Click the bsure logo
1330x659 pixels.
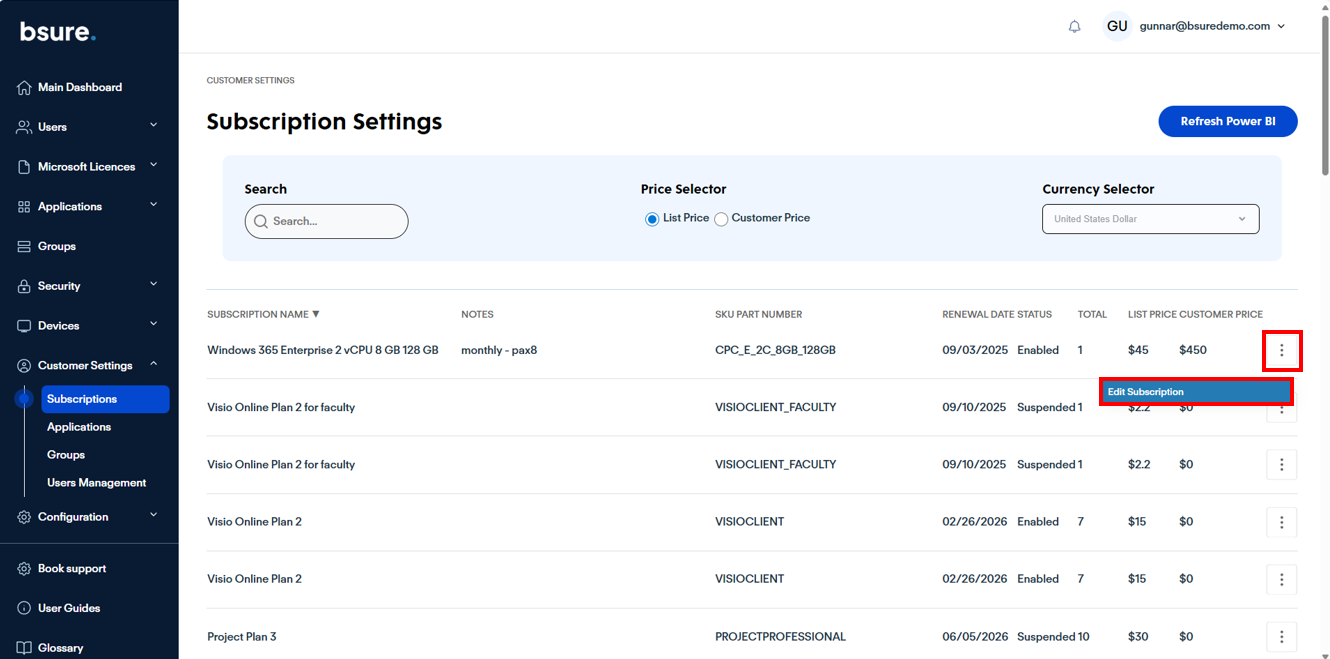tap(58, 32)
